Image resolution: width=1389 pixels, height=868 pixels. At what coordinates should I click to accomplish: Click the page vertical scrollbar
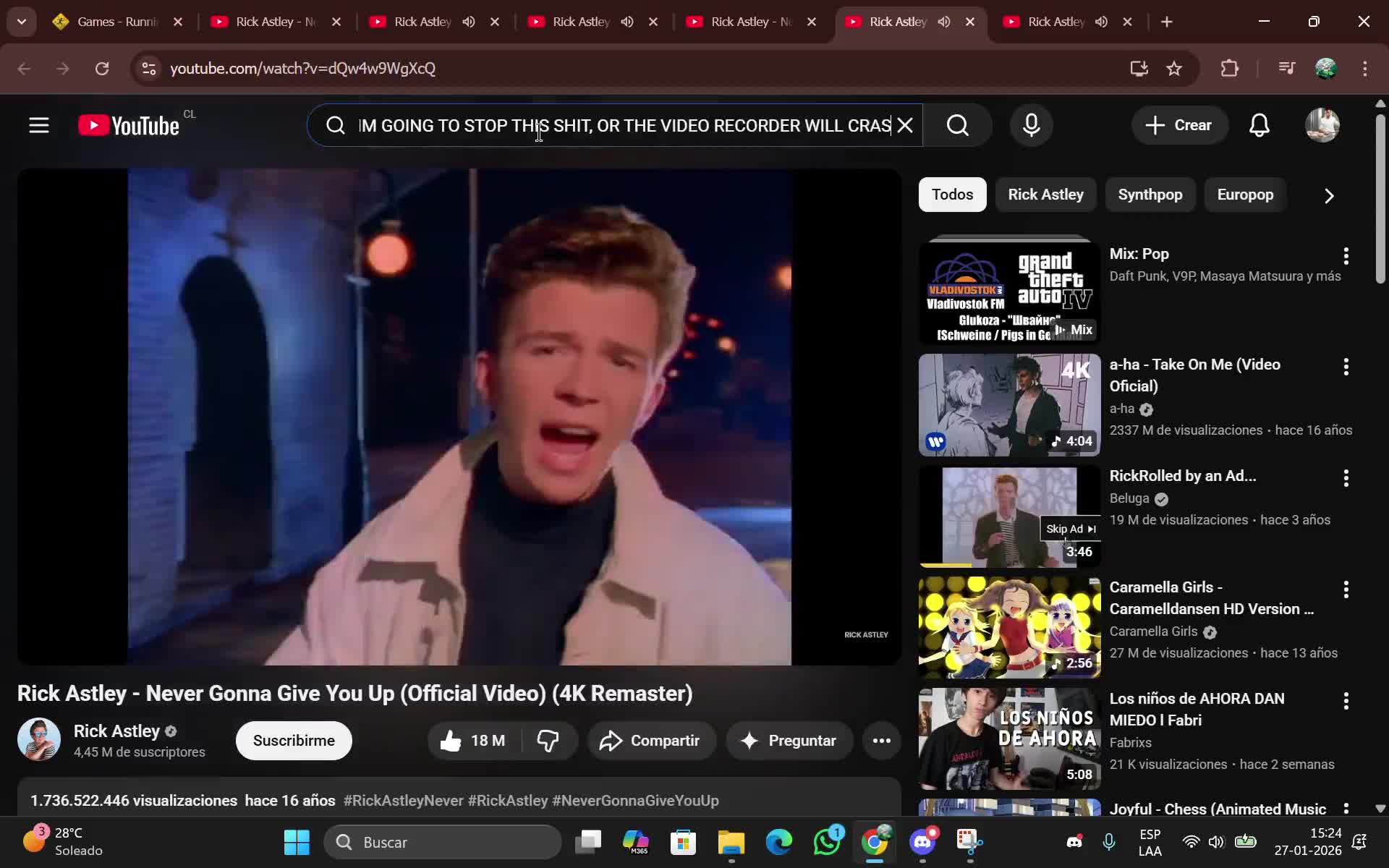[1380, 199]
